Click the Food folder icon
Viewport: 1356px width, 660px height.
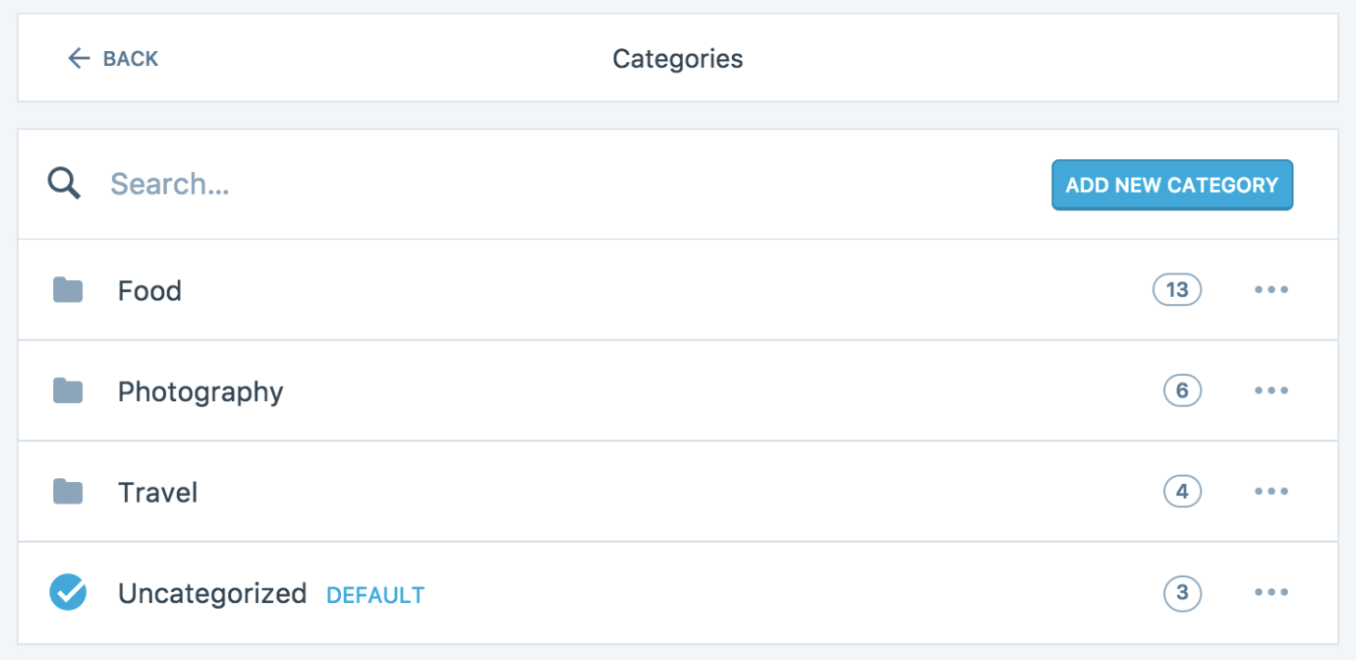(68, 290)
